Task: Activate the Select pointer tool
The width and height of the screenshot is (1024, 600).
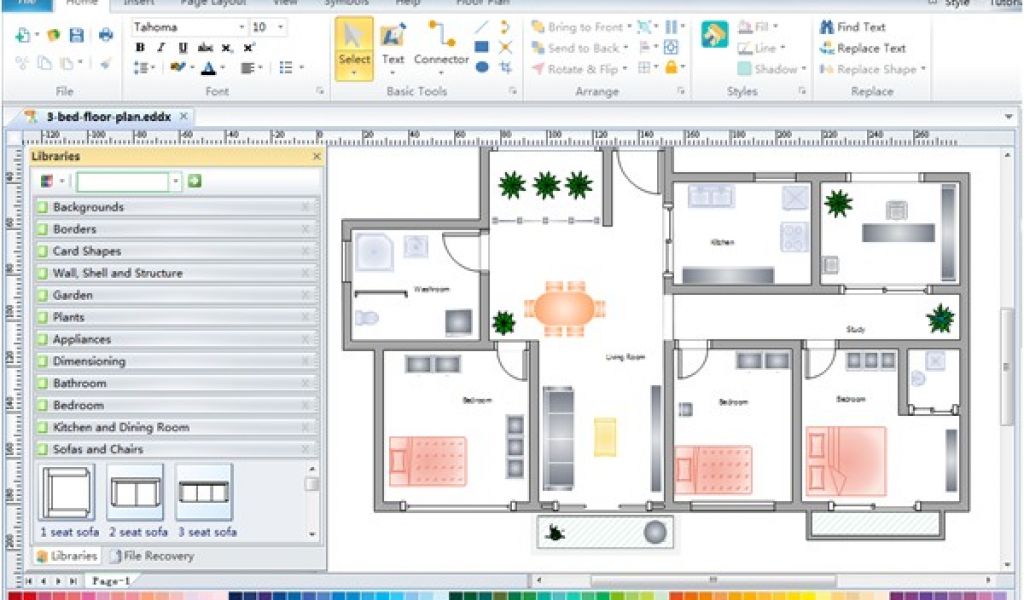Action: click(354, 47)
